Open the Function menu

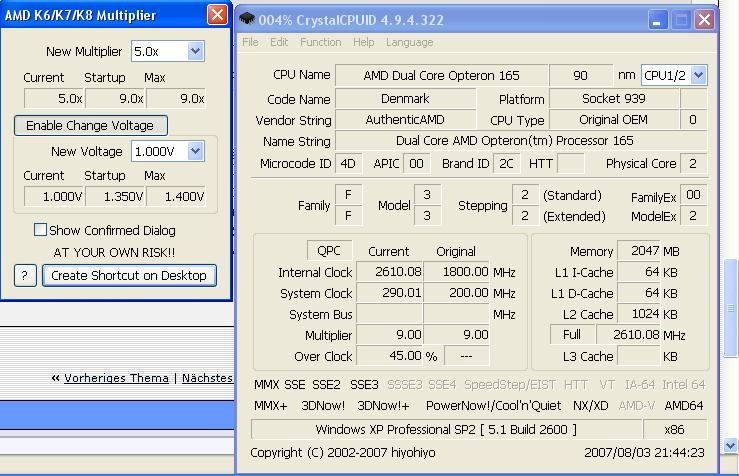tap(320, 42)
